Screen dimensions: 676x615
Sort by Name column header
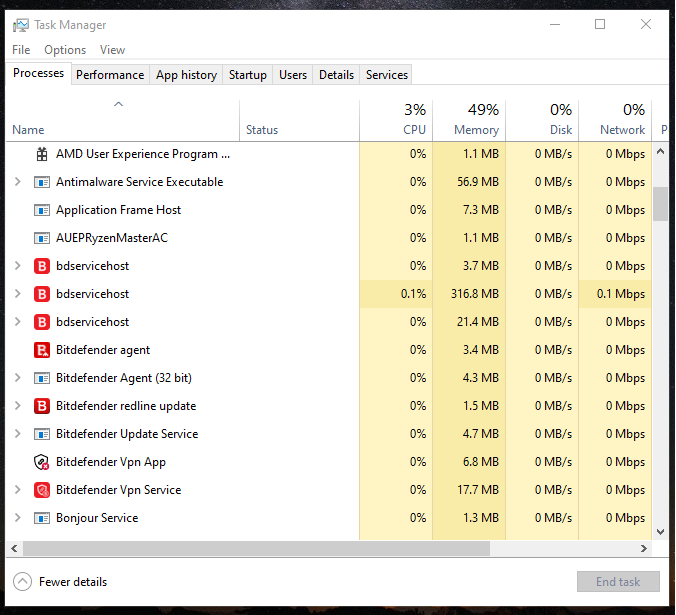tap(122, 121)
